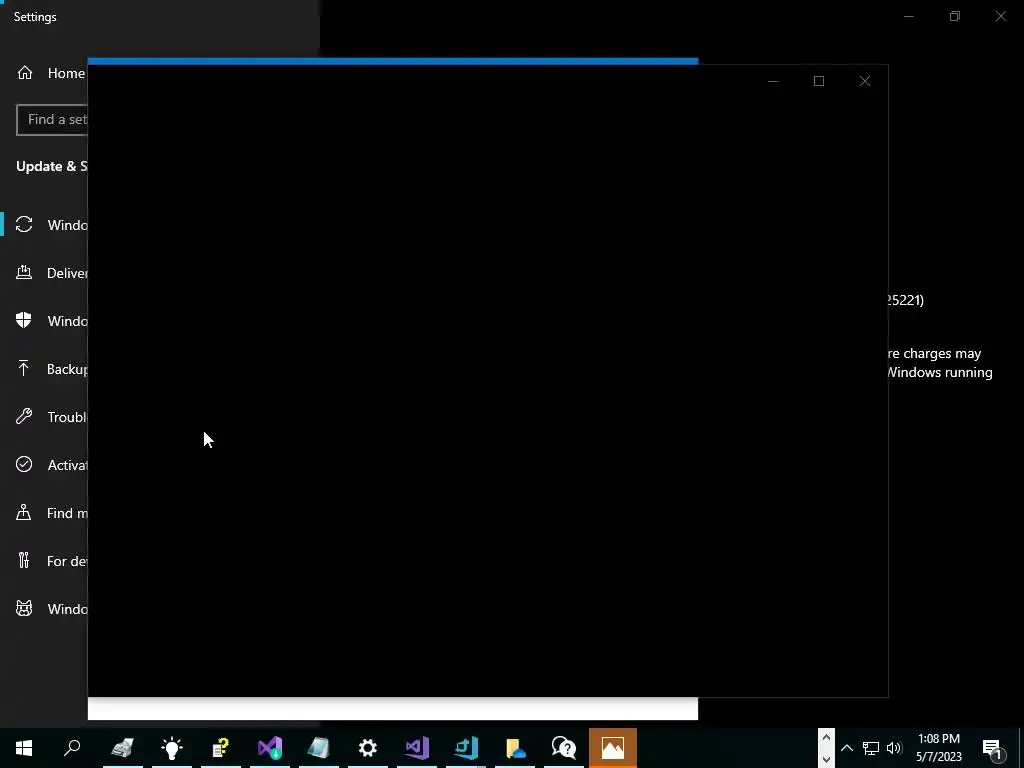Open the Windows Start menu
The width and height of the screenshot is (1024, 768).
(24, 748)
